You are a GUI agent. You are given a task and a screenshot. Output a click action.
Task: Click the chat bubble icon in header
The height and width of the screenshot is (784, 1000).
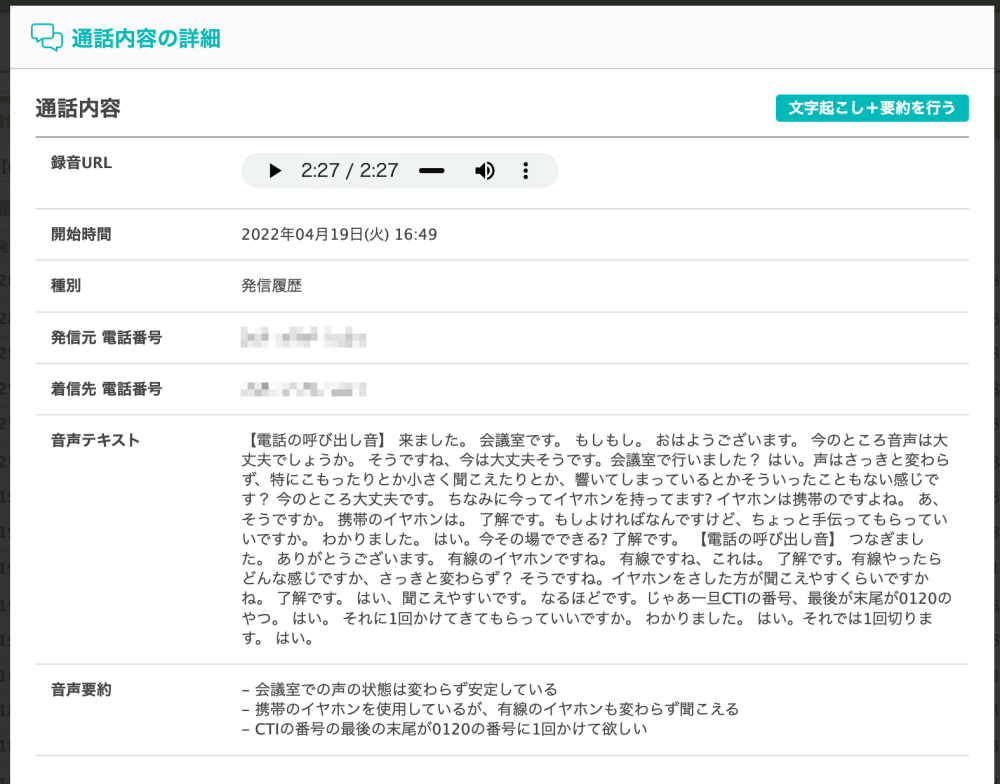[47, 38]
